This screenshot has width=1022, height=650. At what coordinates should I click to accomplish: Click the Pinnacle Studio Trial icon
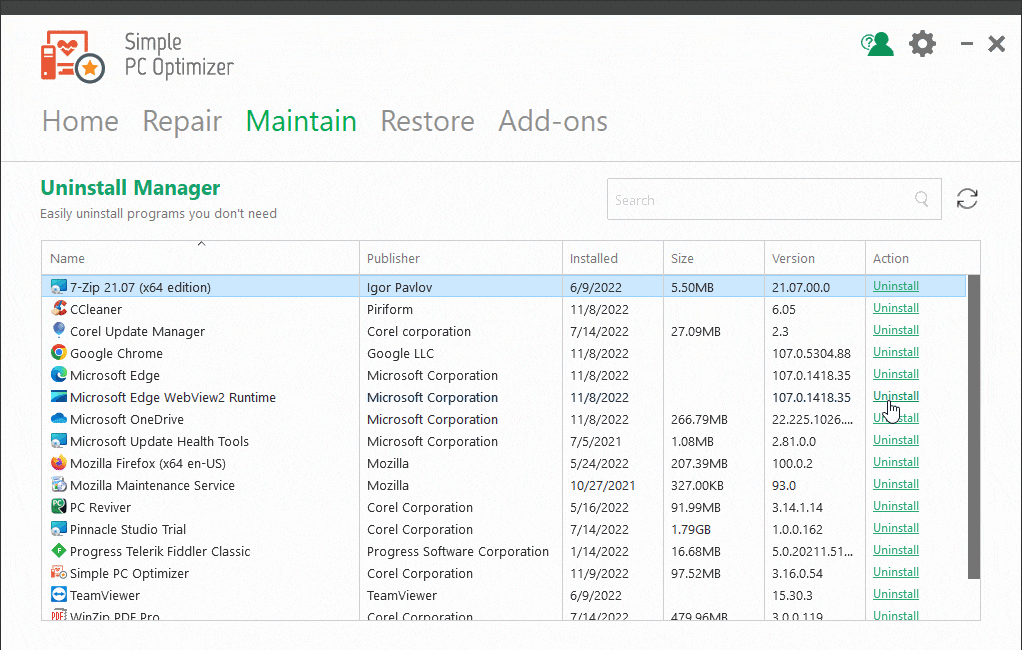coord(59,529)
